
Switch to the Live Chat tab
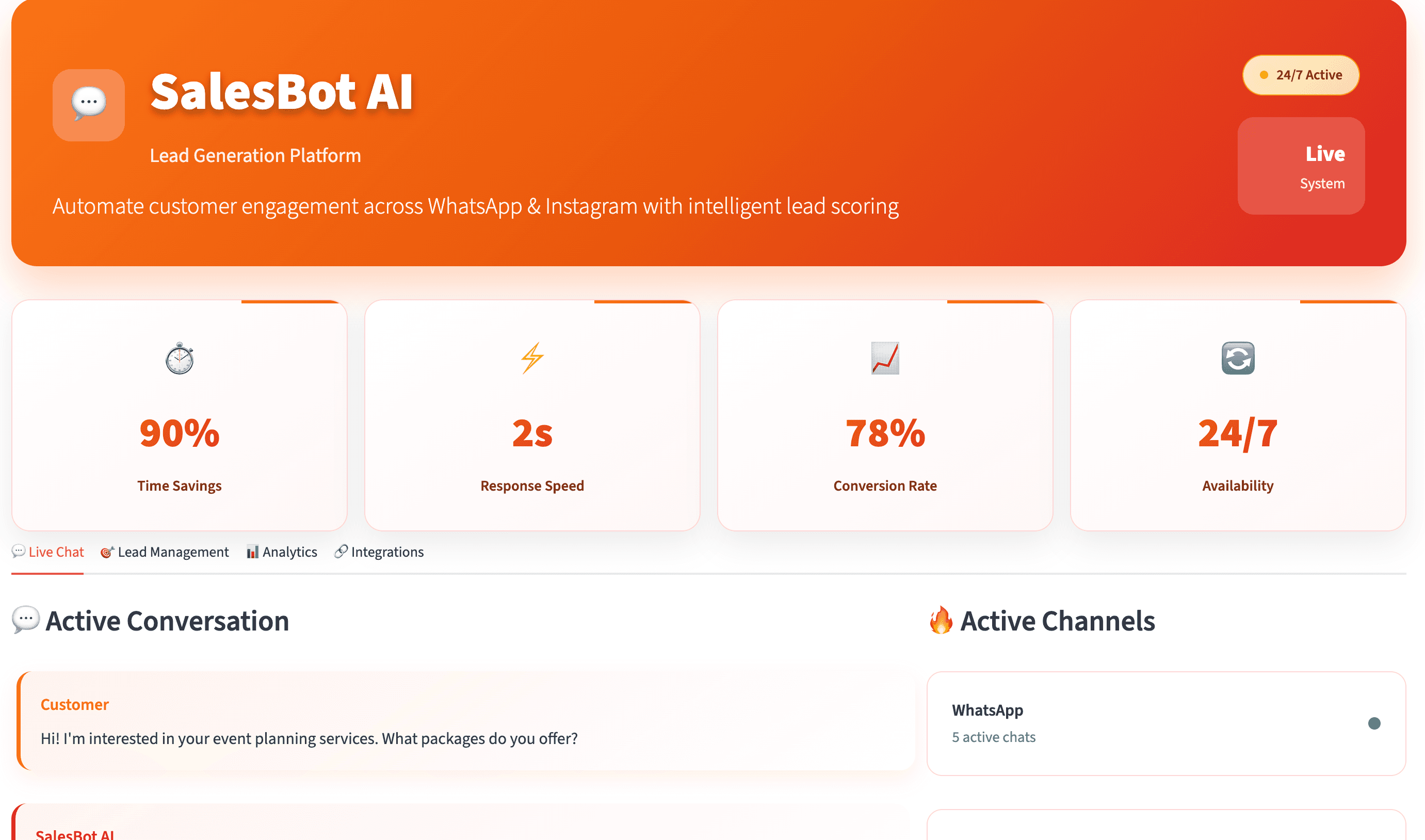click(x=48, y=552)
